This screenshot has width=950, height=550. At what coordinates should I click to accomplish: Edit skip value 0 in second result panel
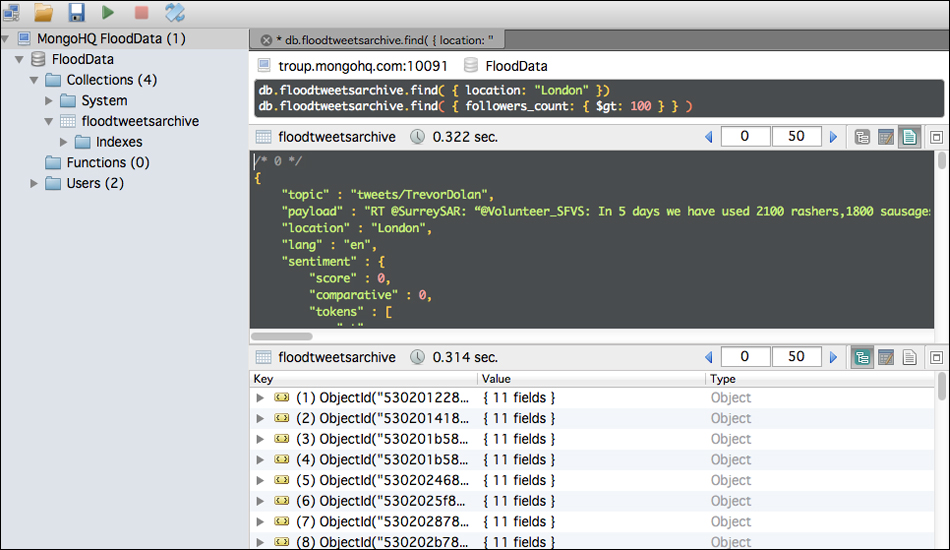tap(745, 357)
